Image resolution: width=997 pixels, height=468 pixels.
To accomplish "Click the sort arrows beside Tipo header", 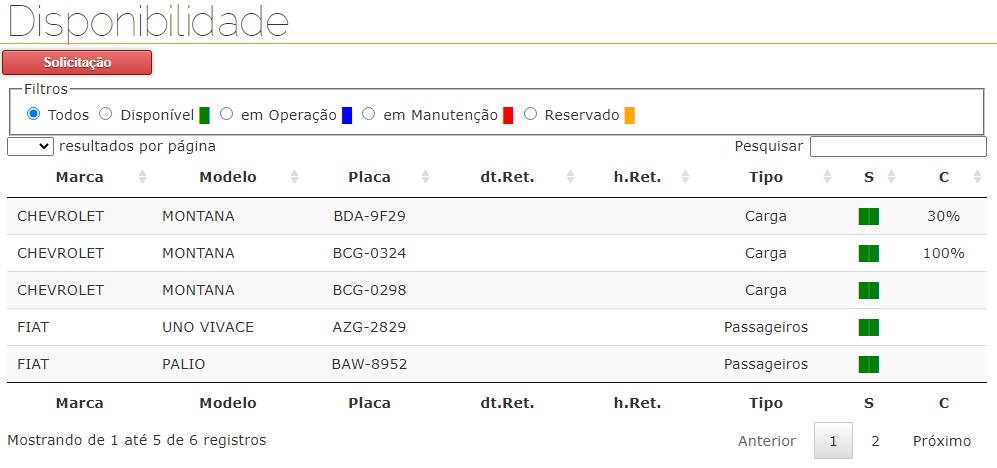I will pyautogui.click(x=828, y=177).
